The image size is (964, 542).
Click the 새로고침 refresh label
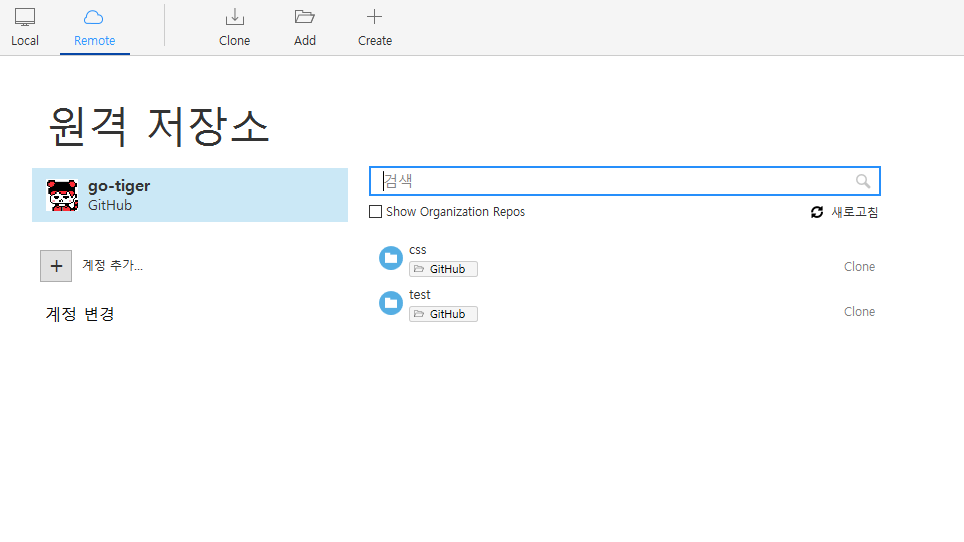[855, 212]
